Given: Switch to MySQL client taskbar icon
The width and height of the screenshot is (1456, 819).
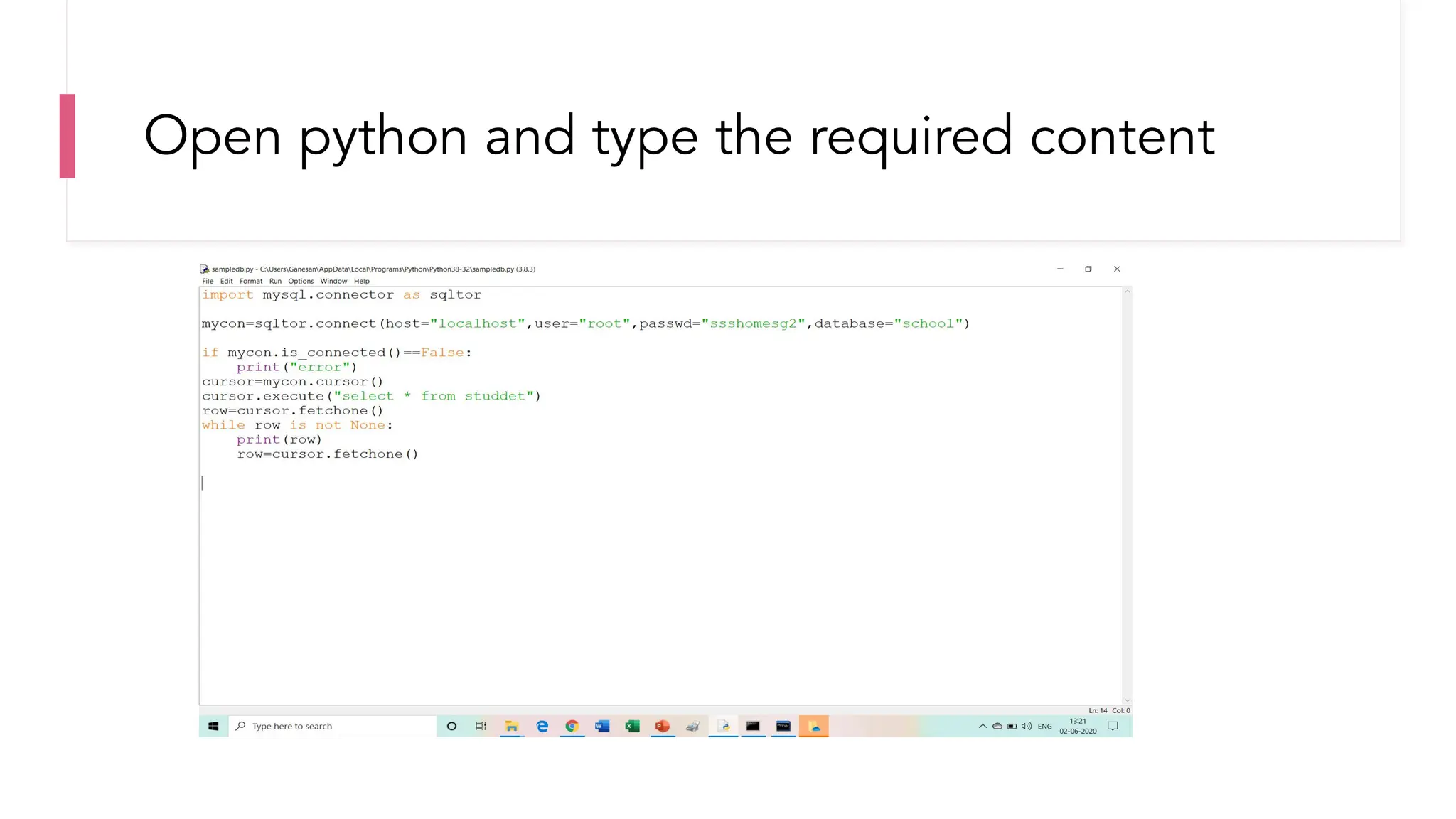Looking at the screenshot, I should 783,726.
